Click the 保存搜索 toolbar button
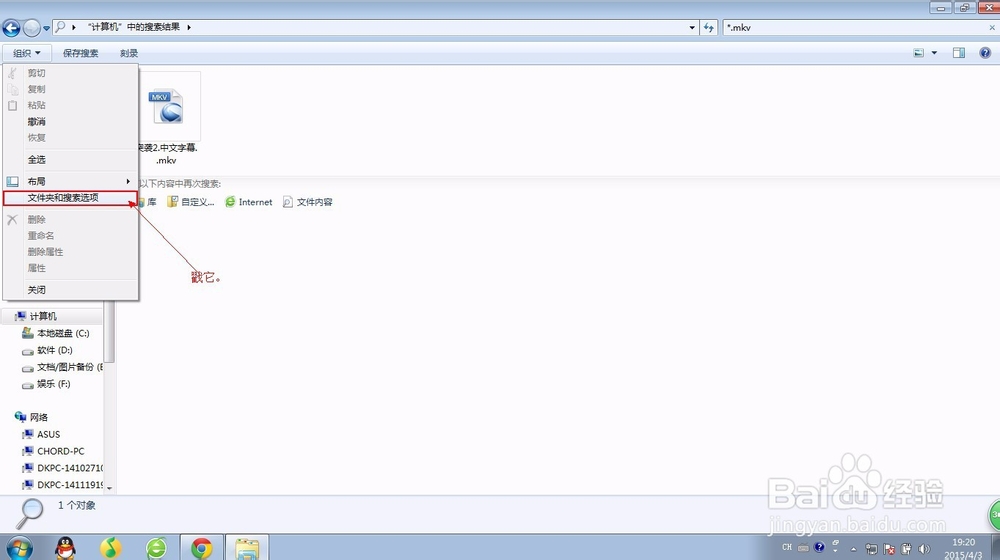1000x560 pixels. click(80, 53)
